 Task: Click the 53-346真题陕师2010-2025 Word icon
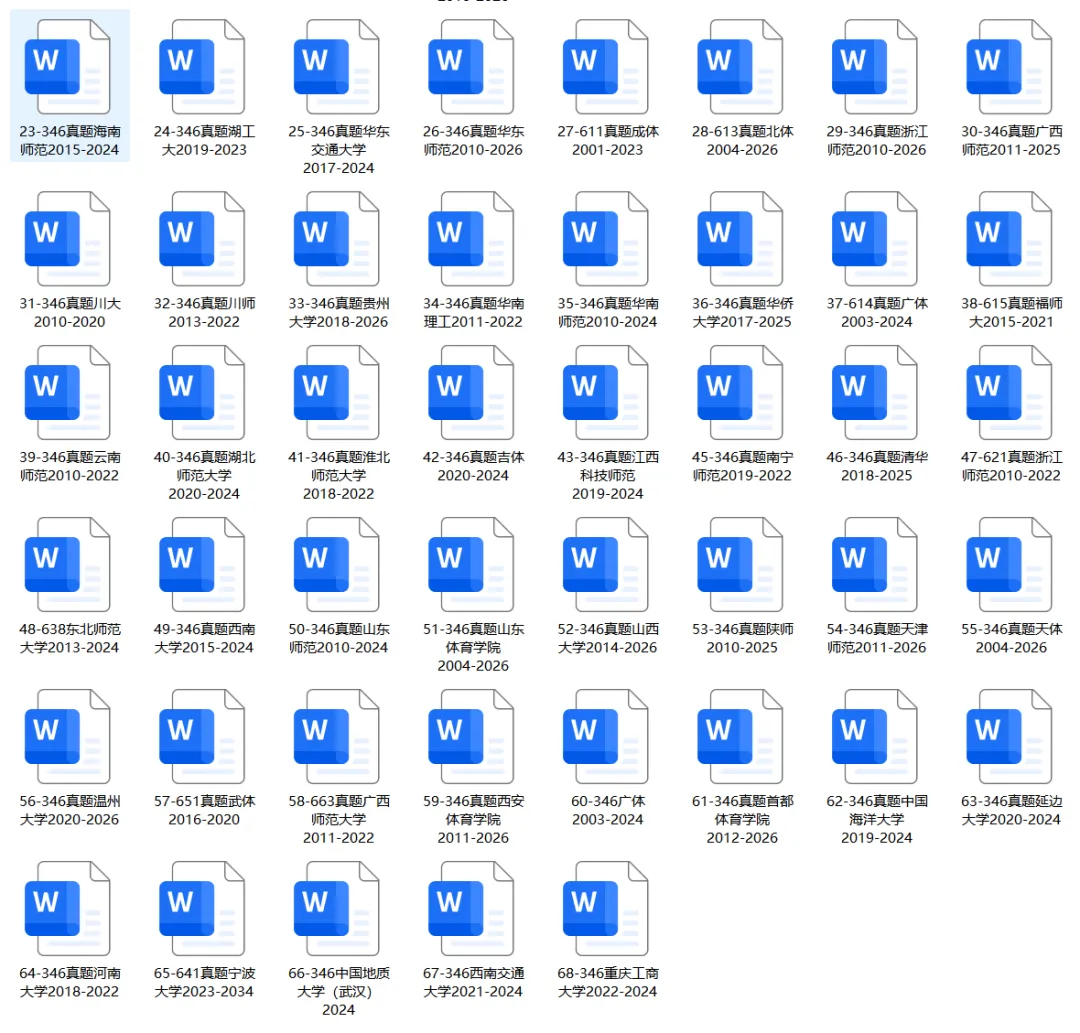point(740,565)
